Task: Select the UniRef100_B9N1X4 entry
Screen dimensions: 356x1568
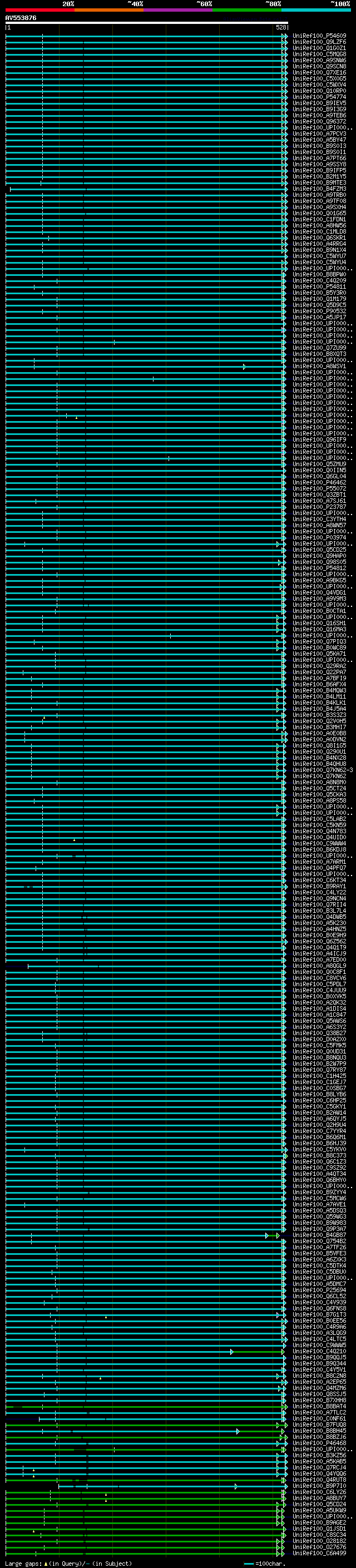Action: click(319, 250)
